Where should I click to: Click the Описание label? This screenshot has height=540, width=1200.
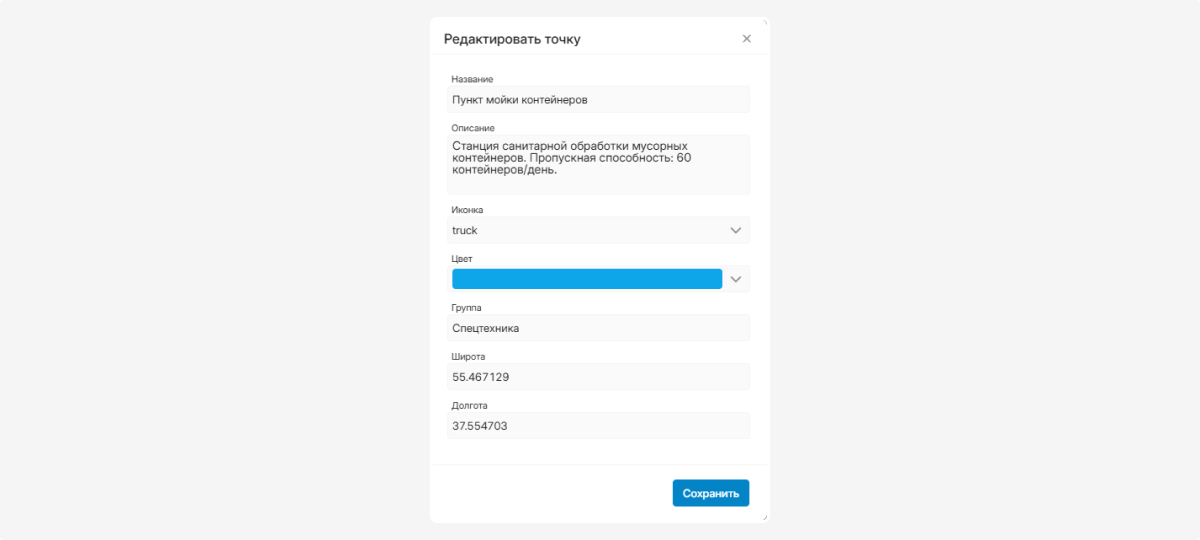click(473, 127)
